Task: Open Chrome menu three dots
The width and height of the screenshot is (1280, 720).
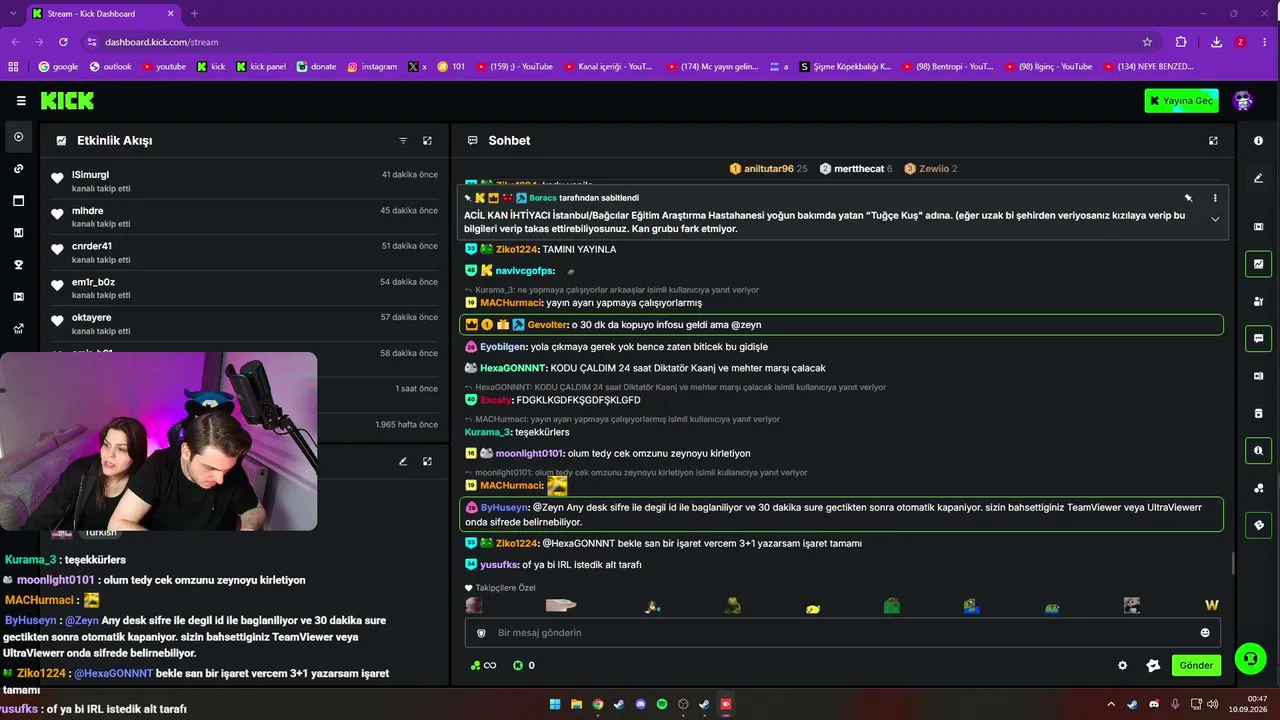Action: coord(1264,42)
